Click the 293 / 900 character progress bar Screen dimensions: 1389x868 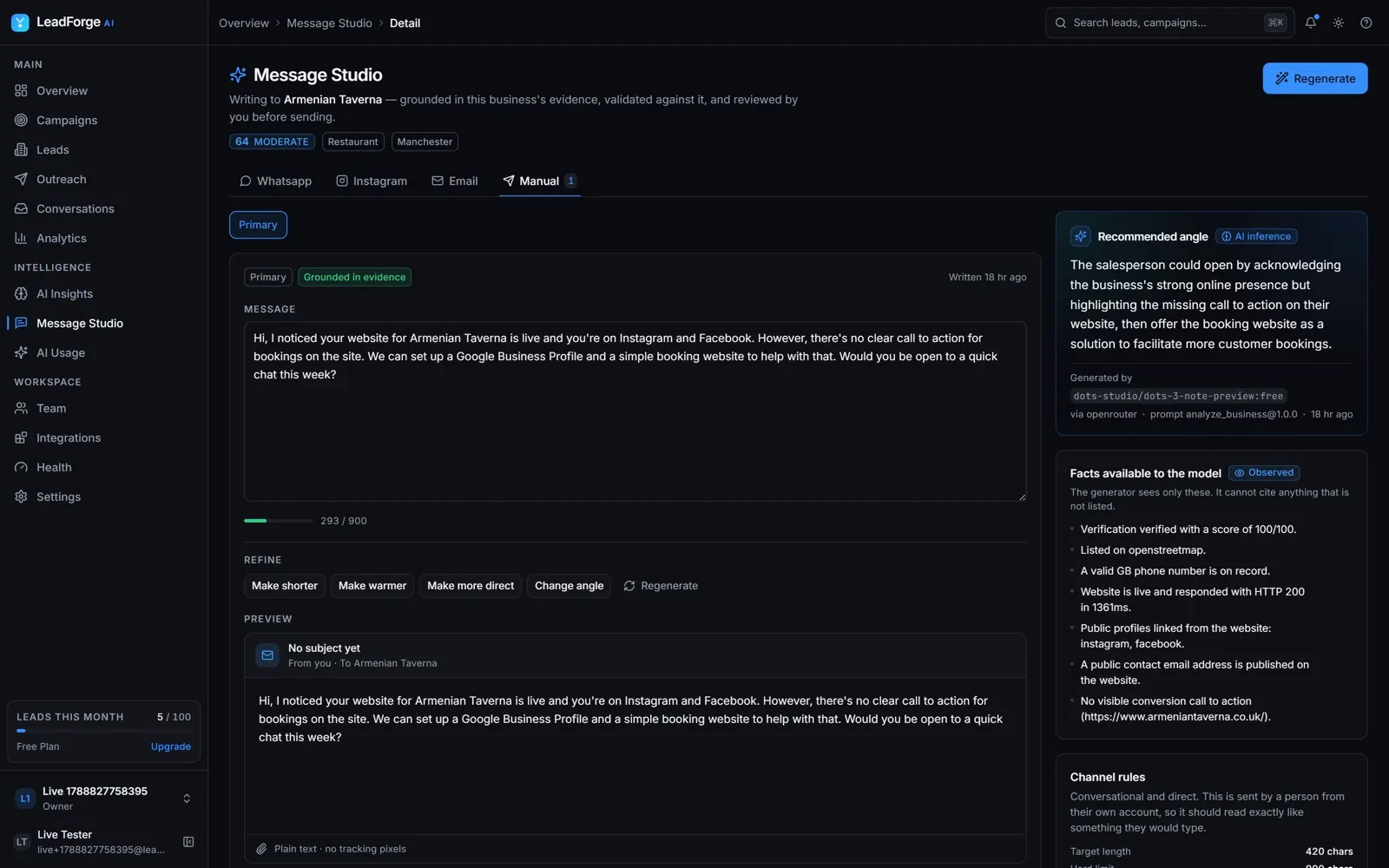[x=278, y=521]
